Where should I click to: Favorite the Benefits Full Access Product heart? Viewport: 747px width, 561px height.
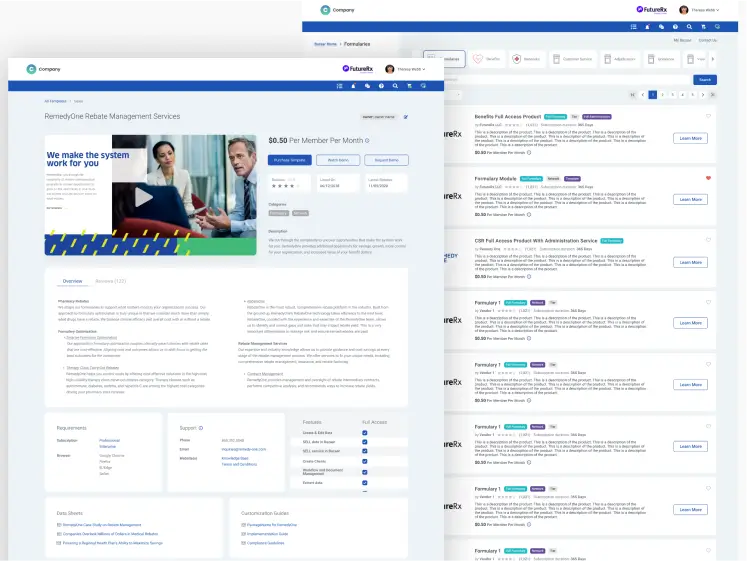[708, 116]
